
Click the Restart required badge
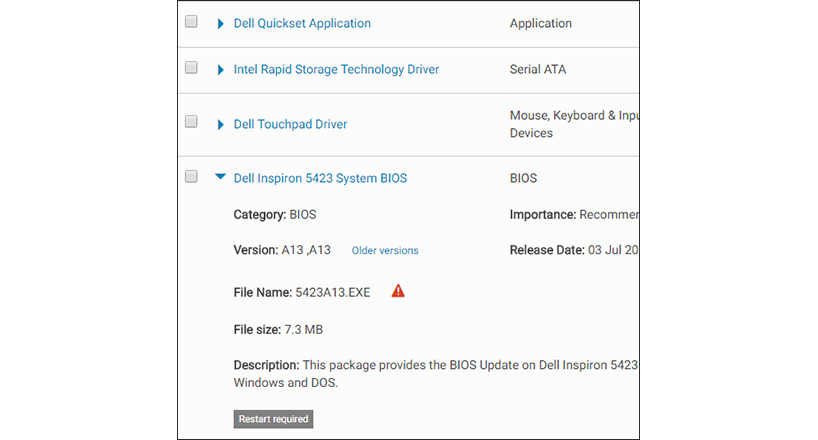click(273, 419)
